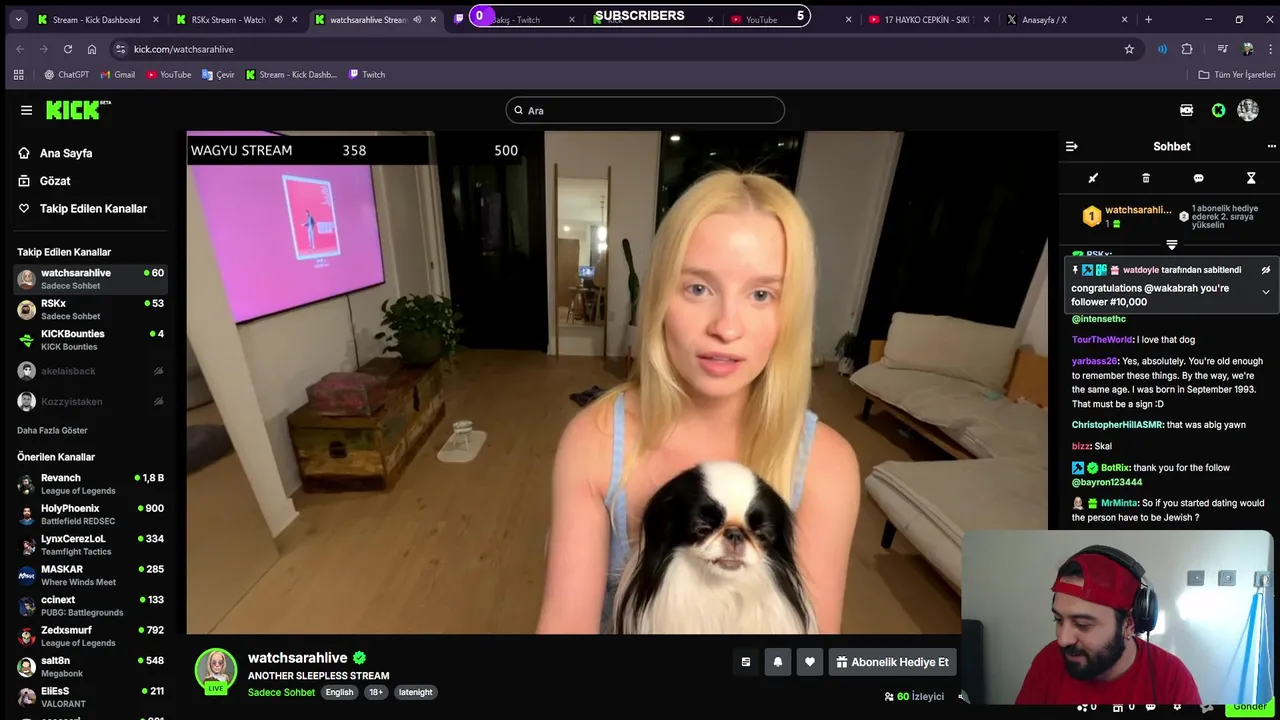The width and height of the screenshot is (1280, 720).
Task: Open a new browser tab
Action: pyautogui.click(x=1148, y=19)
